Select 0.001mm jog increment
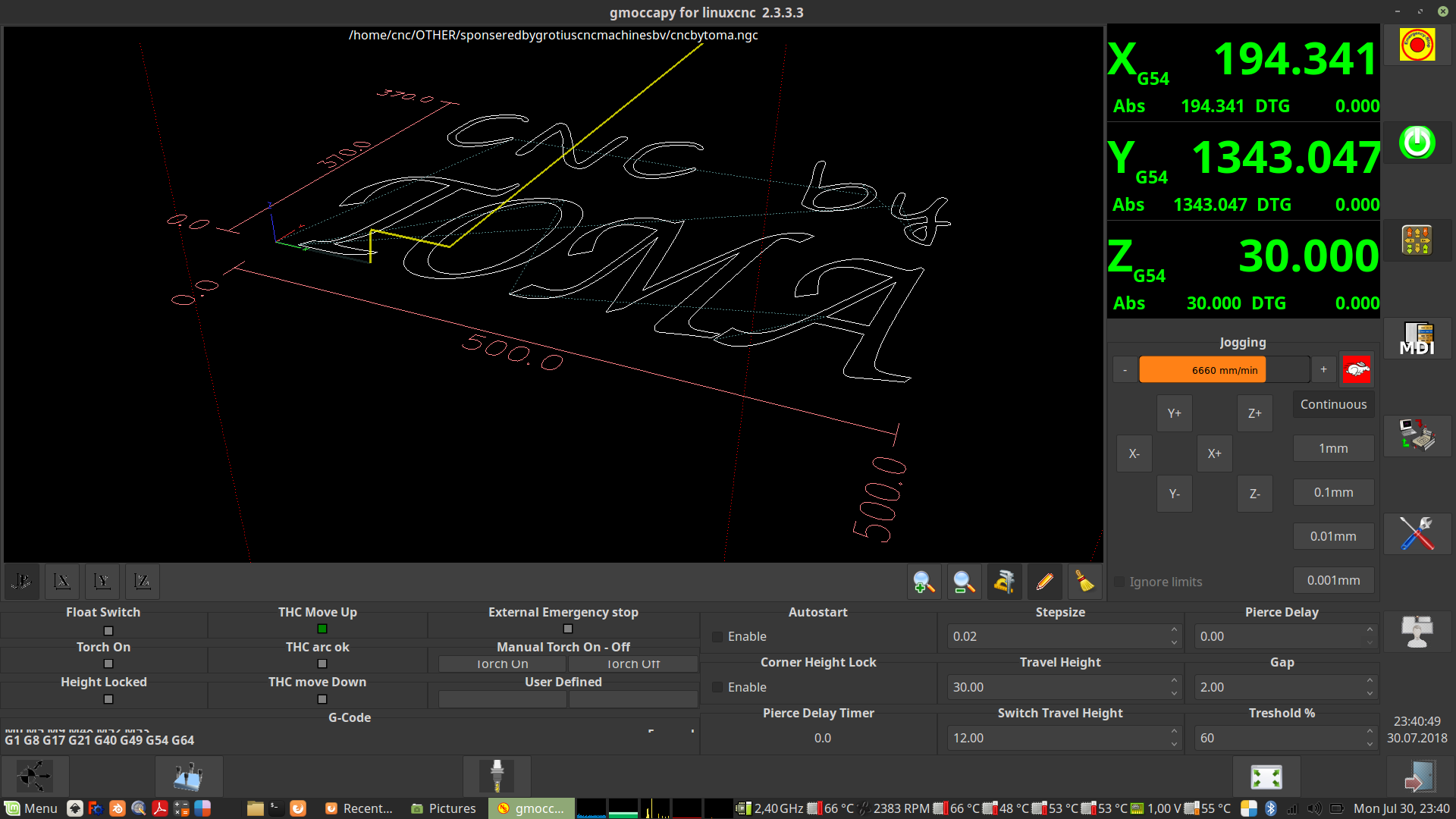The width and height of the screenshot is (1456, 819). (1333, 580)
